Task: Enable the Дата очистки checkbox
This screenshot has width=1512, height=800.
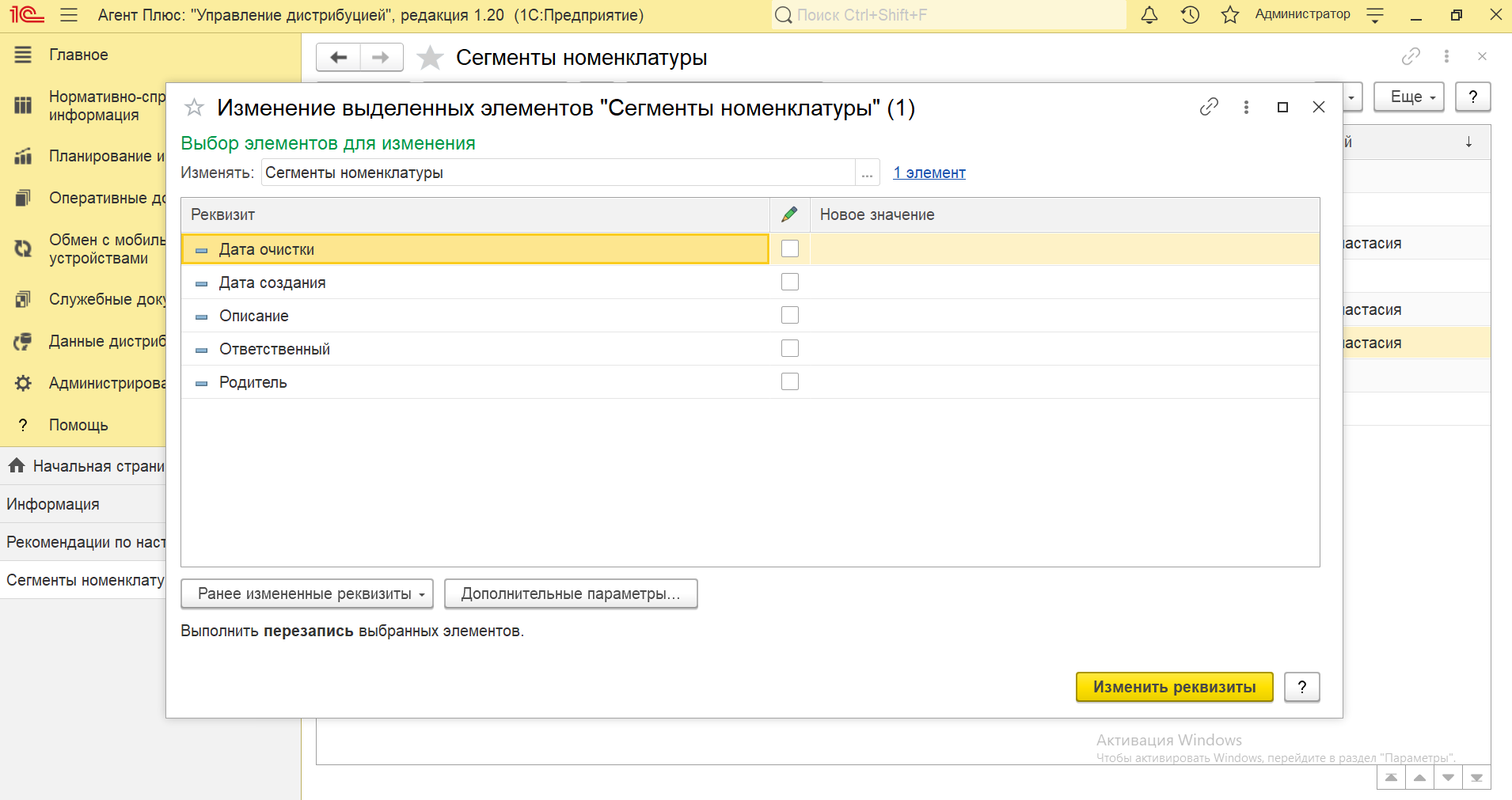Action: coord(789,248)
